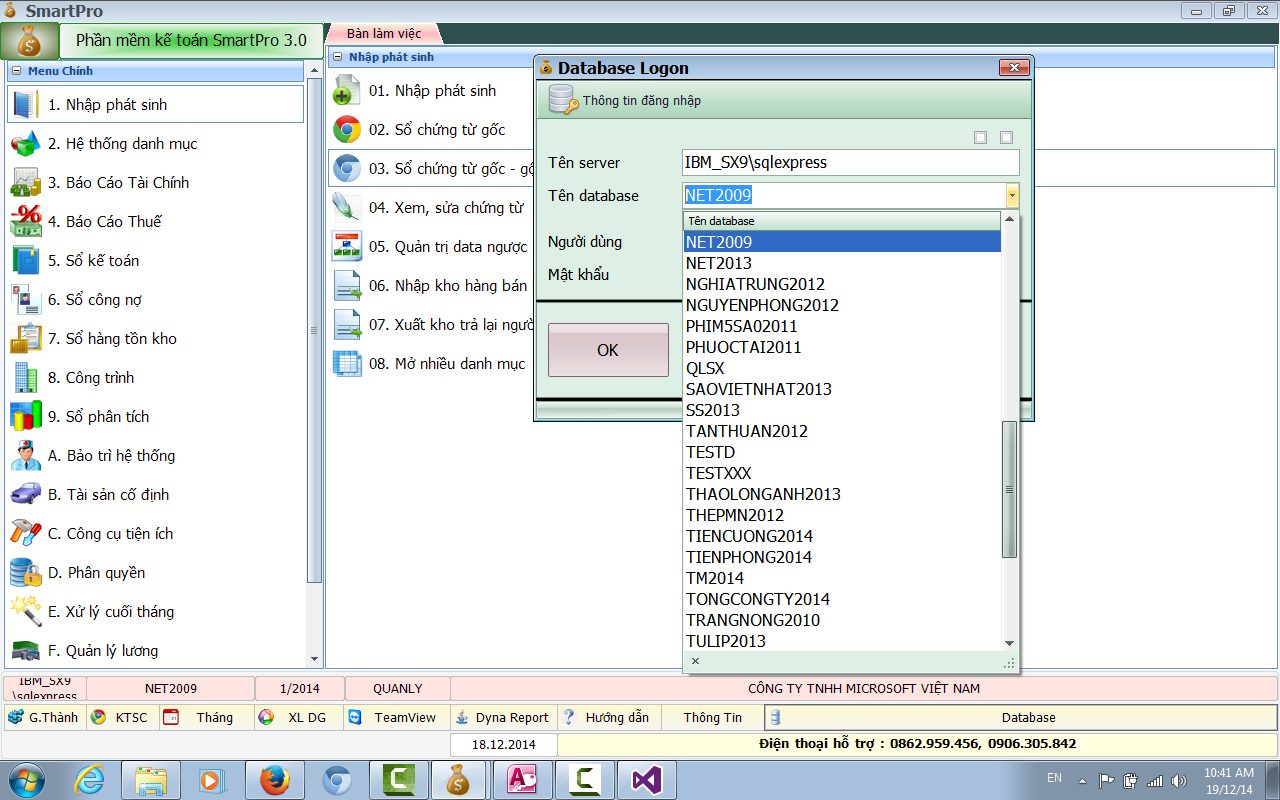Close the Database Logon dialog
The width and height of the screenshot is (1280, 800).
point(1014,68)
